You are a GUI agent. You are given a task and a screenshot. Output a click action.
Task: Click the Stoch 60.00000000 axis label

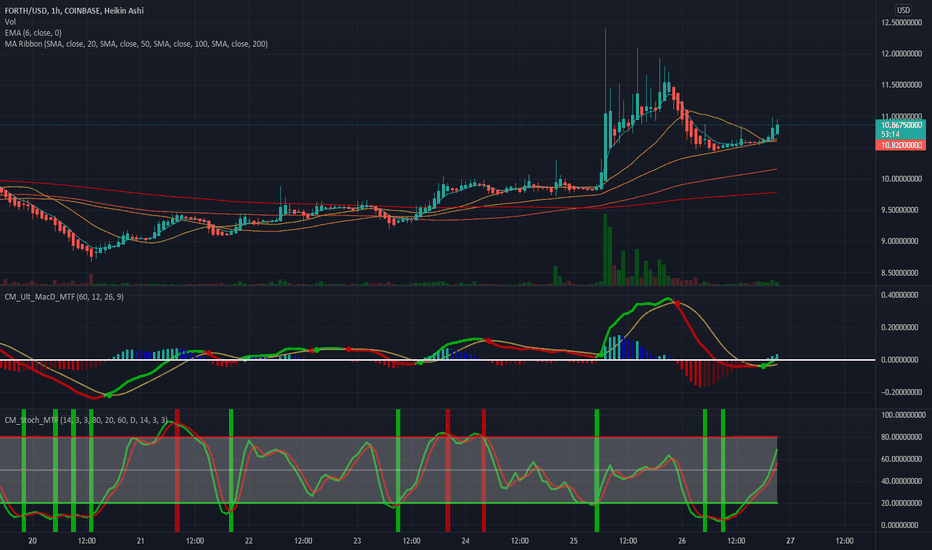pyautogui.click(x=902, y=459)
